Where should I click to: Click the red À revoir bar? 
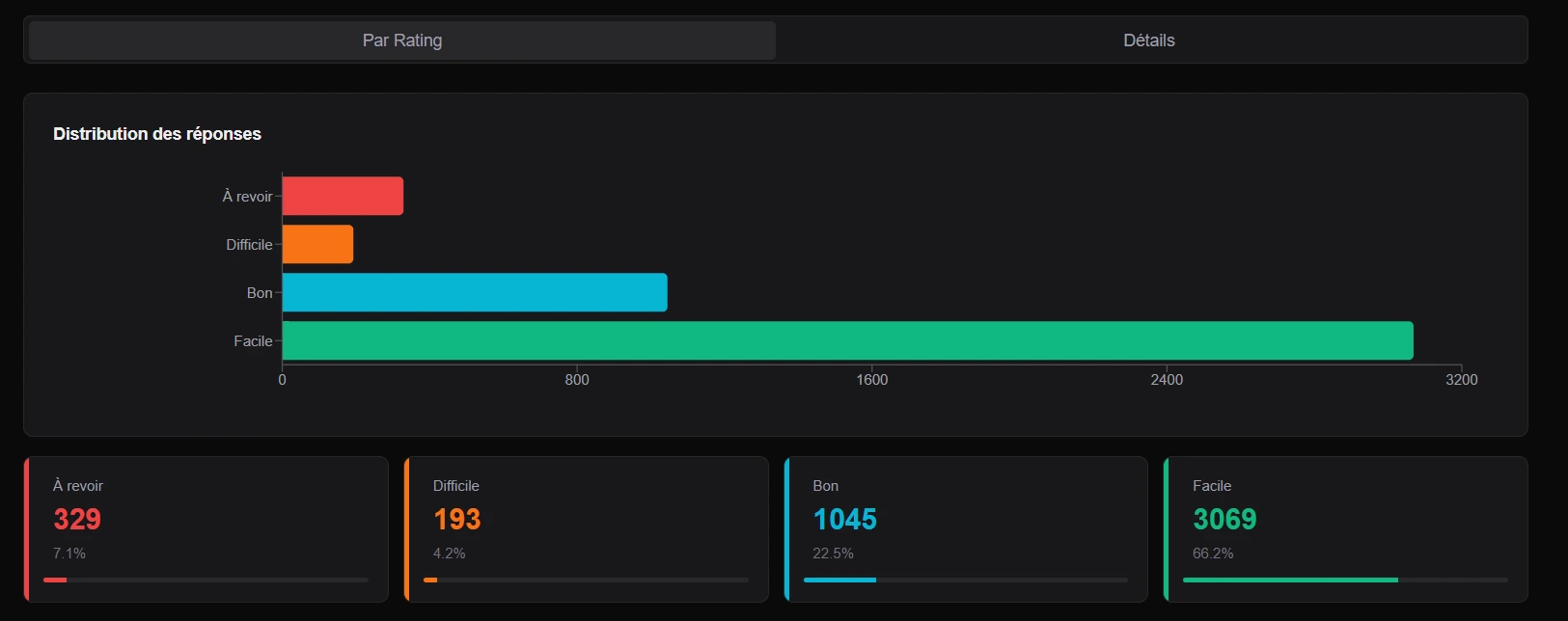point(343,196)
